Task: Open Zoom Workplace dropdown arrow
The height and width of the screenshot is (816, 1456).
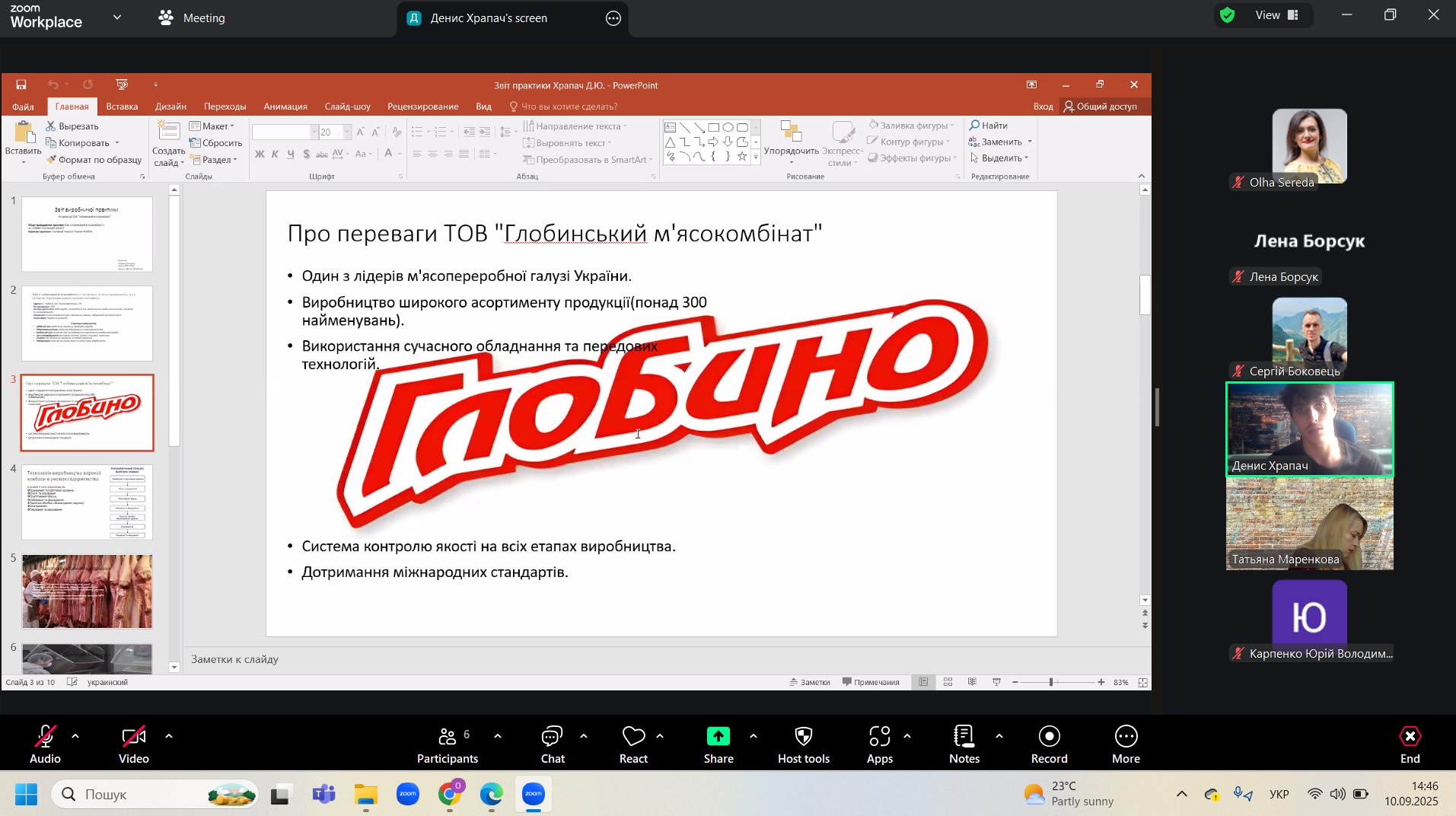Action: pos(117,17)
